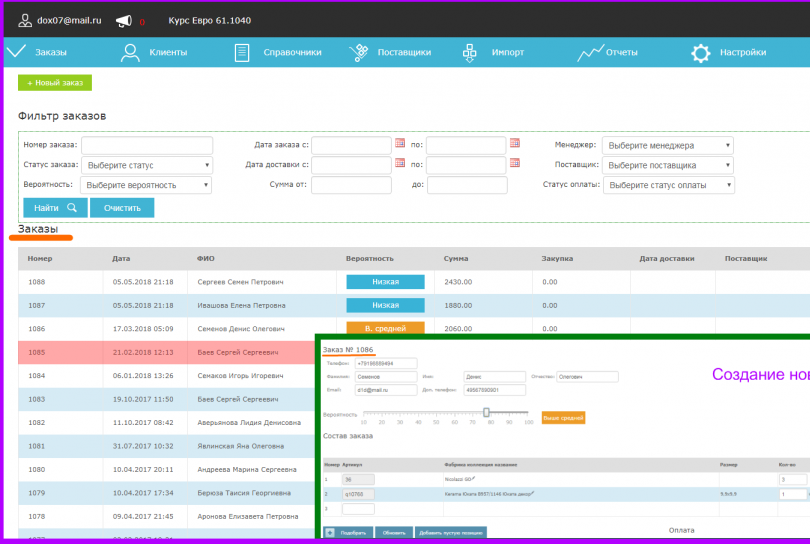Click the probability slider handle in order 1086
Screen dimensions: 810x544
coord(486,412)
